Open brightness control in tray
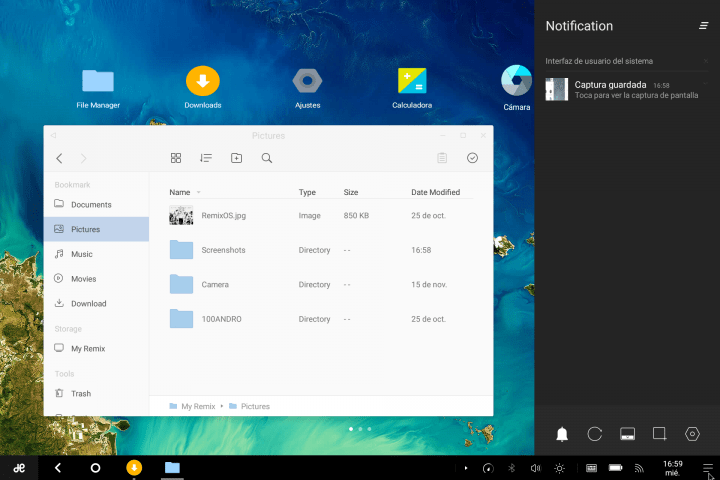Image resolution: width=720 pixels, height=480 pixels. [x=559, y=469]
